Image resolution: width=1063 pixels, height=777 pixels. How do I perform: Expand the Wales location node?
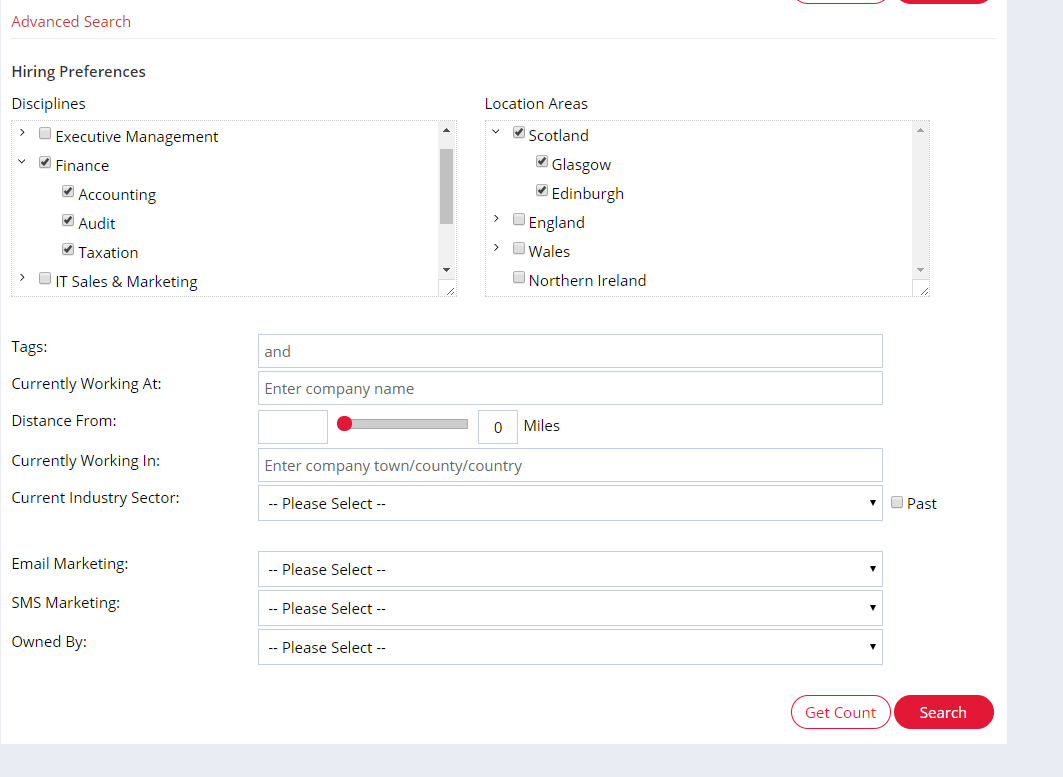(495, 248)
